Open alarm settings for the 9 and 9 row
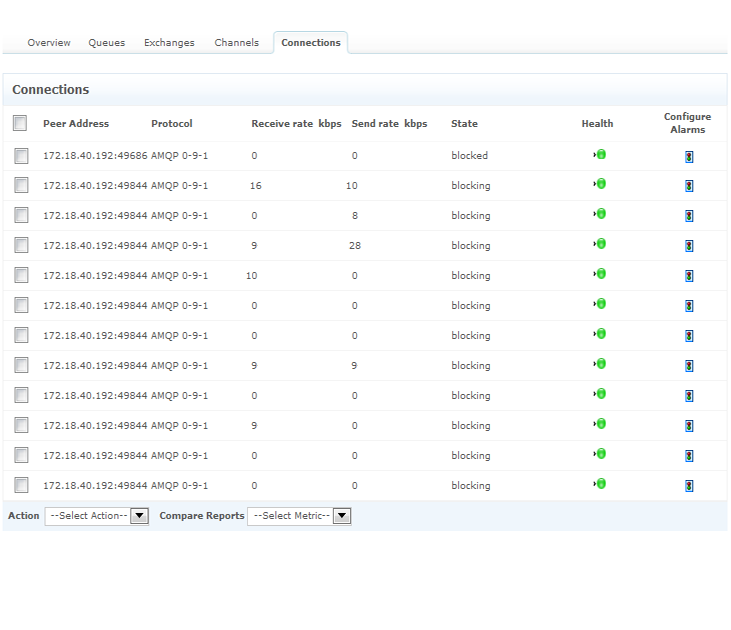 (x=689, y=366)
